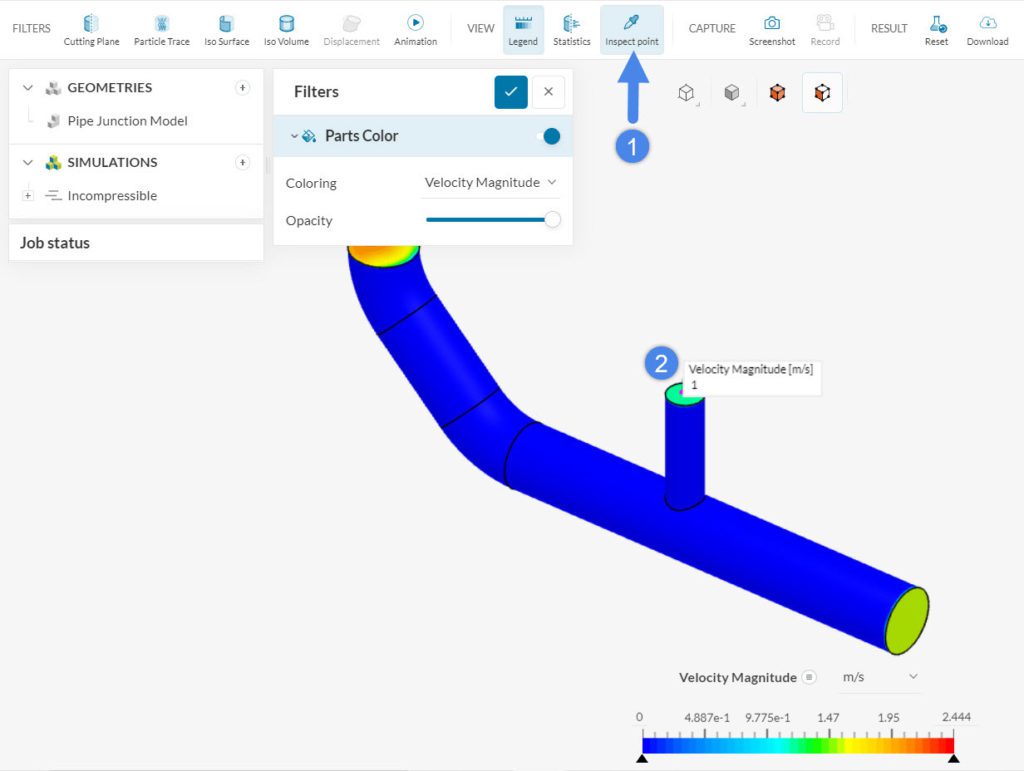Toggle the Legend display
The image size is (1024, 771).
(523, 27)
